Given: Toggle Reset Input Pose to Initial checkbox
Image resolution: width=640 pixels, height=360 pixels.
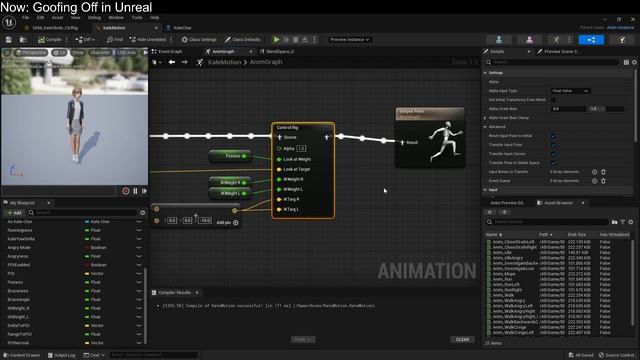Looking at the screenshot, I should point(553,136).
